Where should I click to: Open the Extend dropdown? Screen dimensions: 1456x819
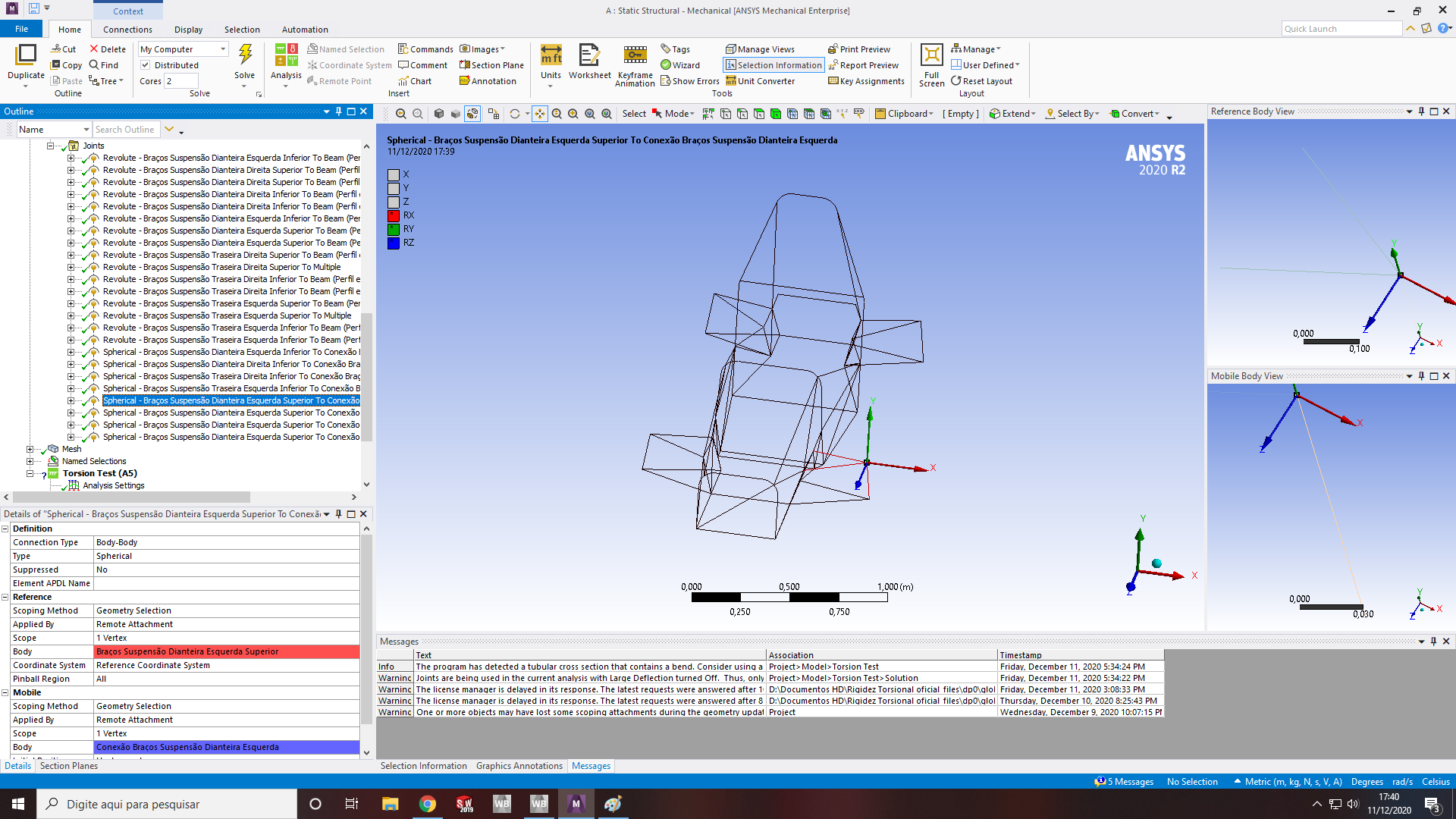click(1012, 114)
